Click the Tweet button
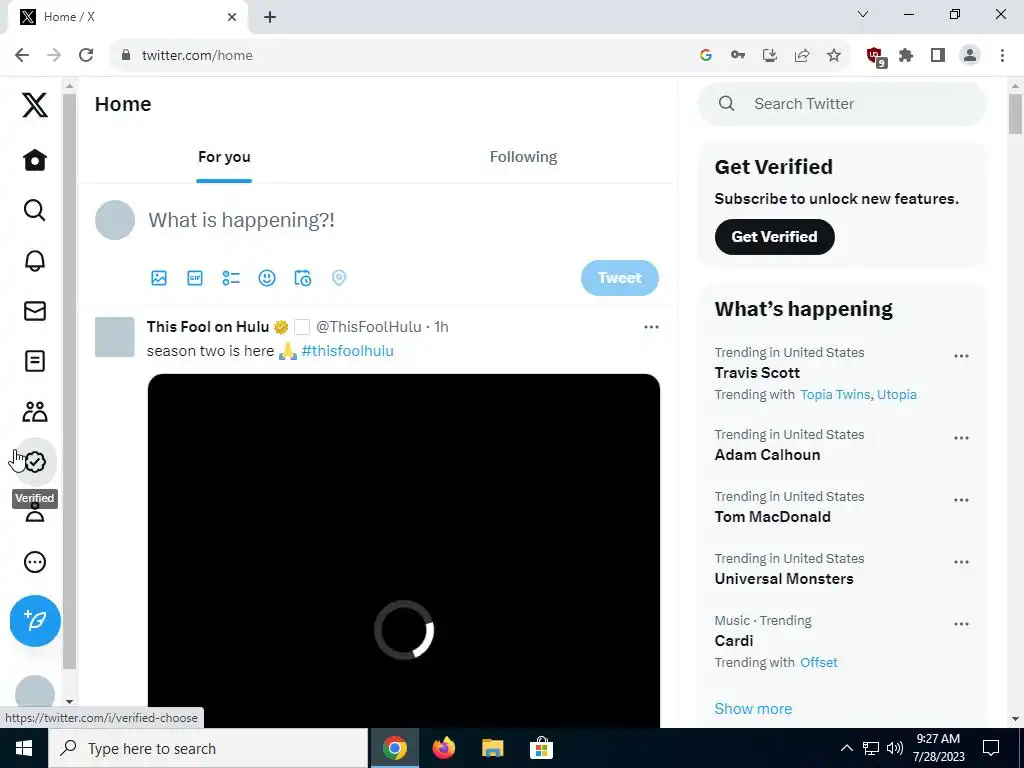 (x=620, y=278)
